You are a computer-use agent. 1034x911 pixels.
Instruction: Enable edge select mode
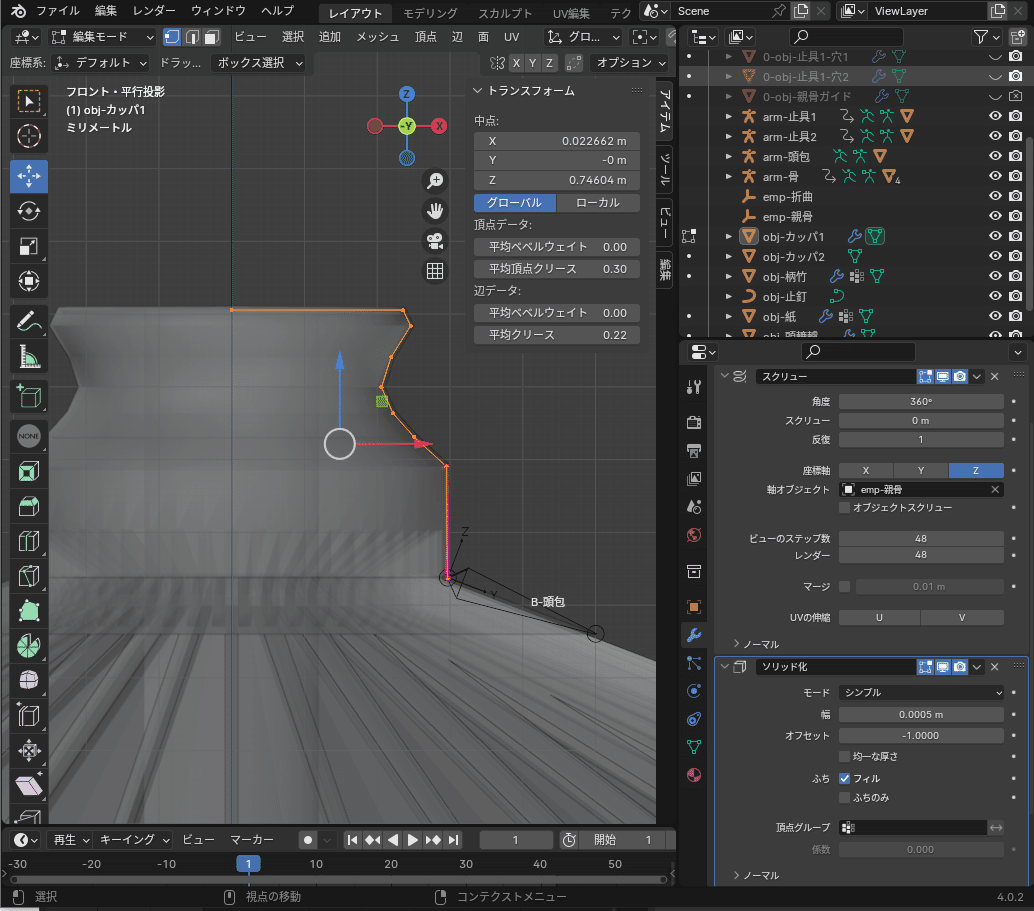click(192, 37)
